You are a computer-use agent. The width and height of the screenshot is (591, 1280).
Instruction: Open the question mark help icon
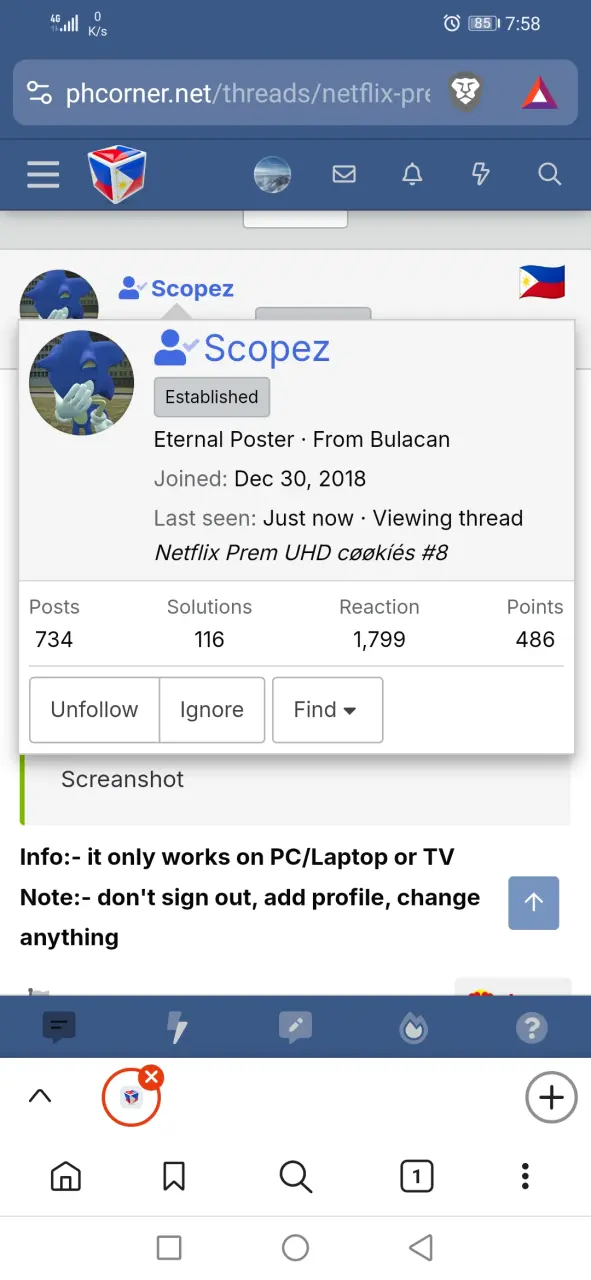[x=531, y=1027]
